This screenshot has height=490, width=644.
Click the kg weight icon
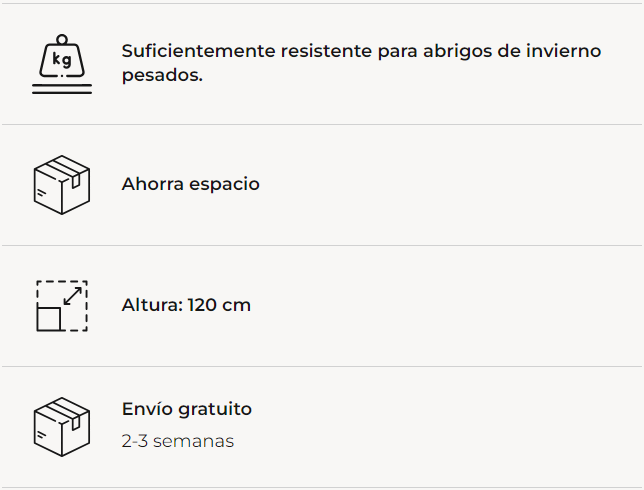pyautogui.click(x=61, y=63)
